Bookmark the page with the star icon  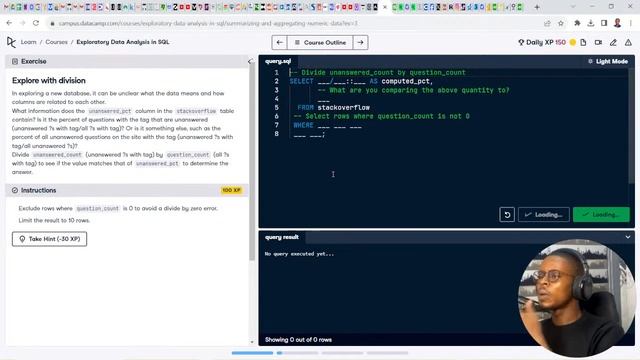[x=561, y=23]
